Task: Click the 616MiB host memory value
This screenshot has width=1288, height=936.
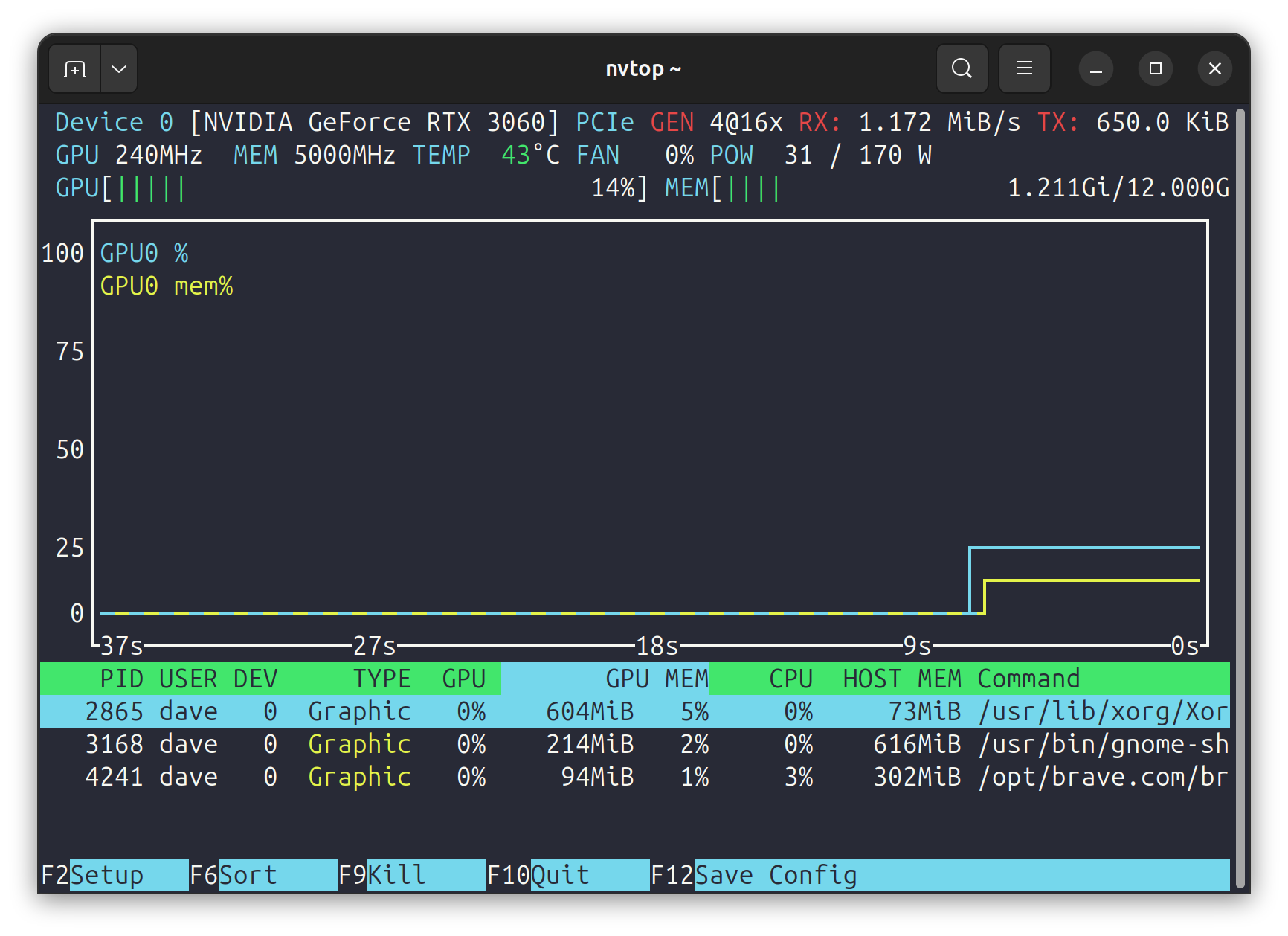Action: click(918, 744)
